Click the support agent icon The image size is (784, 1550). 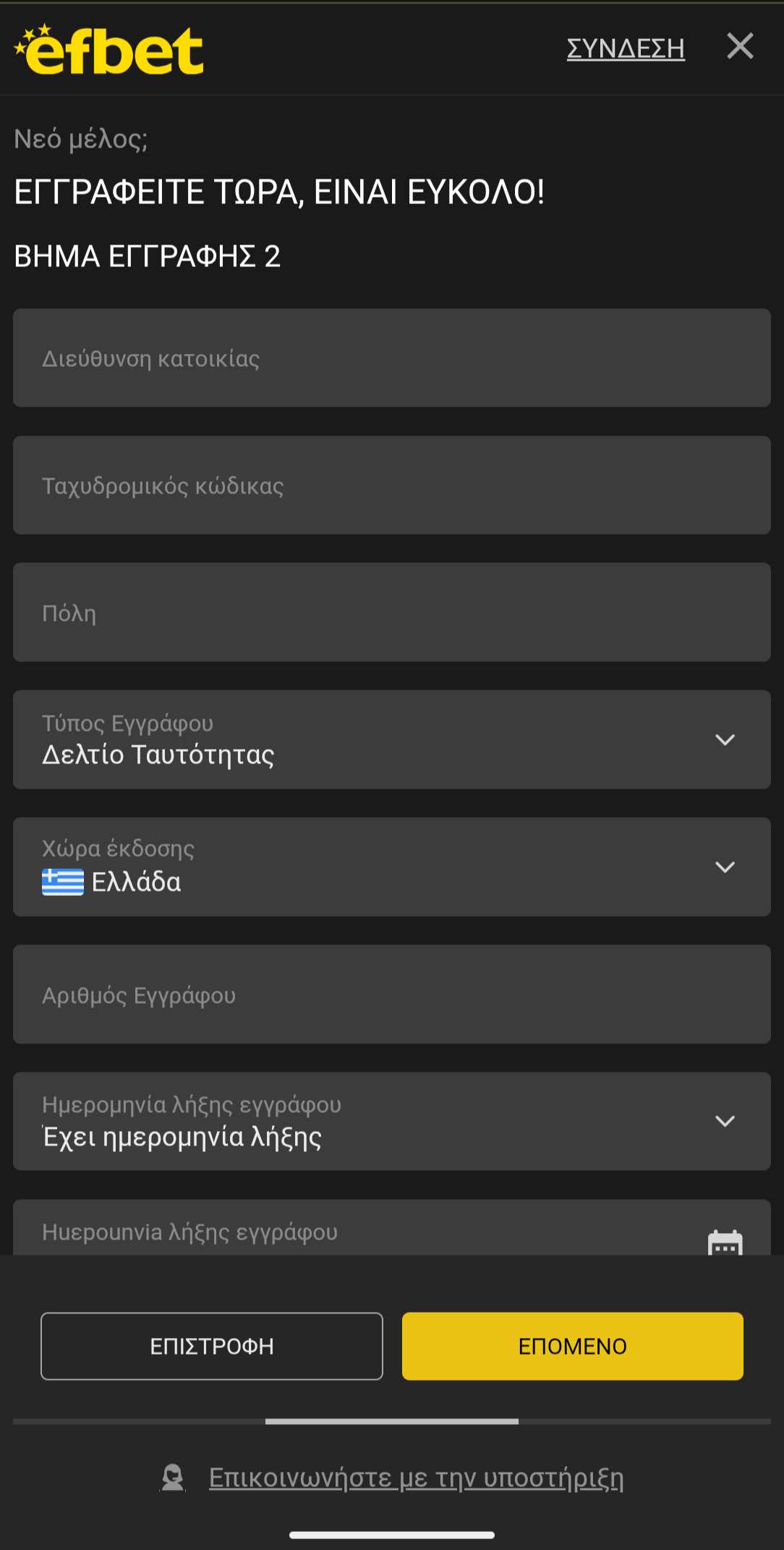point(173,1478)
